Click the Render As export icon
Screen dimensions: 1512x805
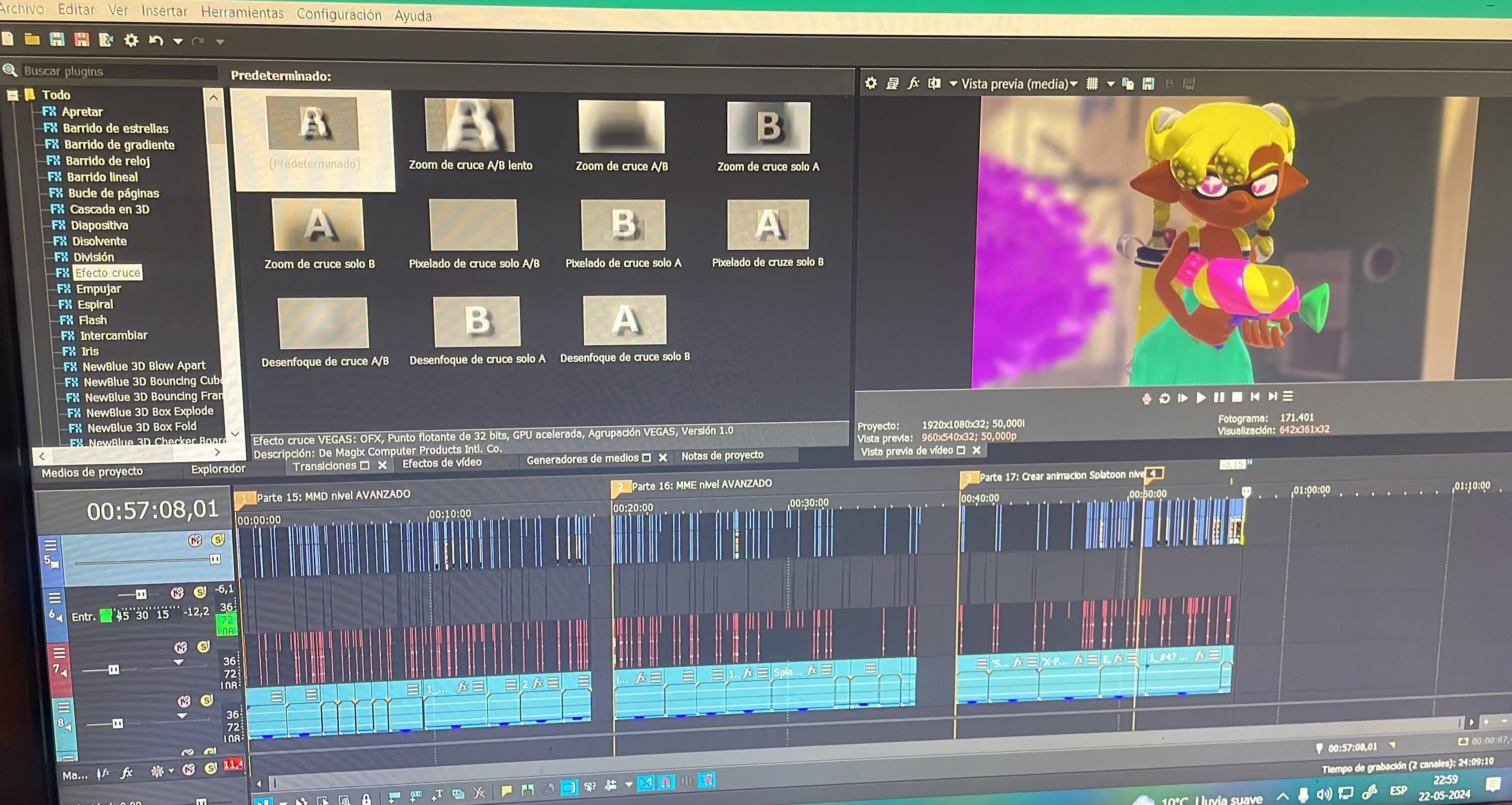[x=106, y=40]
